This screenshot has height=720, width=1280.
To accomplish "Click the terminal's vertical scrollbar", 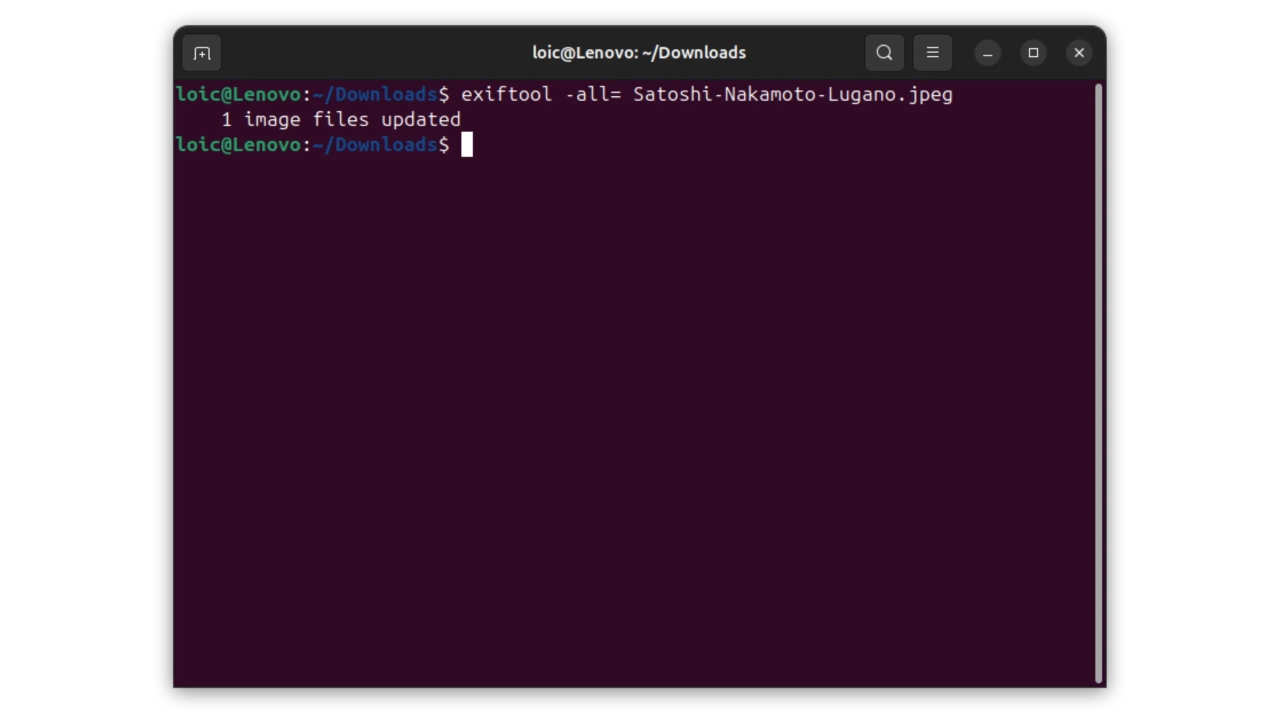I will coord(1098,380).
